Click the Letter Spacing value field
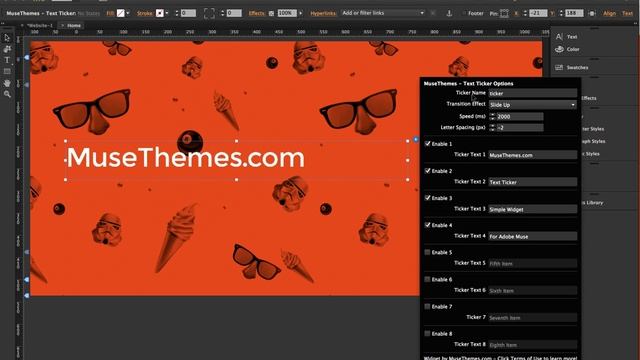 click(x=520, y=128)
